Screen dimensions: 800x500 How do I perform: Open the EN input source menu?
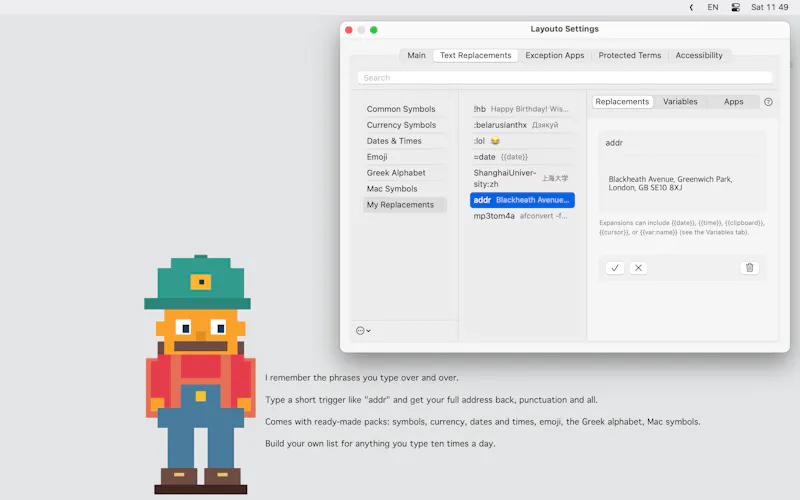(x=713, y=7)
